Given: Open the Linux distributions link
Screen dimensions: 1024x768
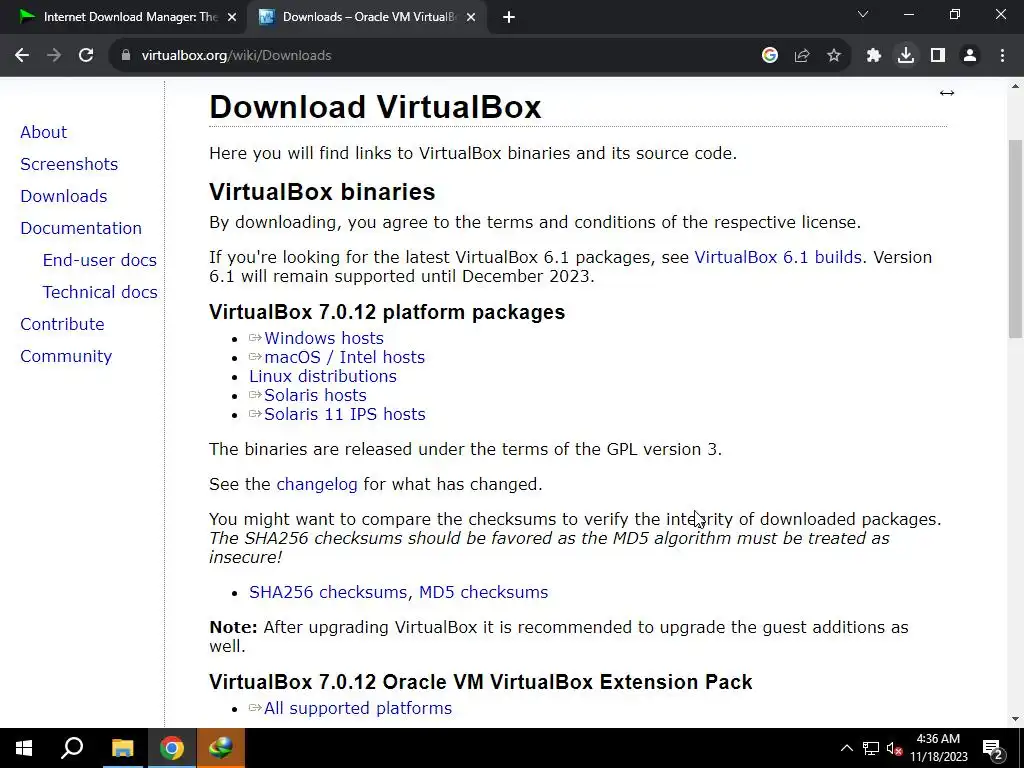Looking at the screenshot, I should [x=323, y=376].
